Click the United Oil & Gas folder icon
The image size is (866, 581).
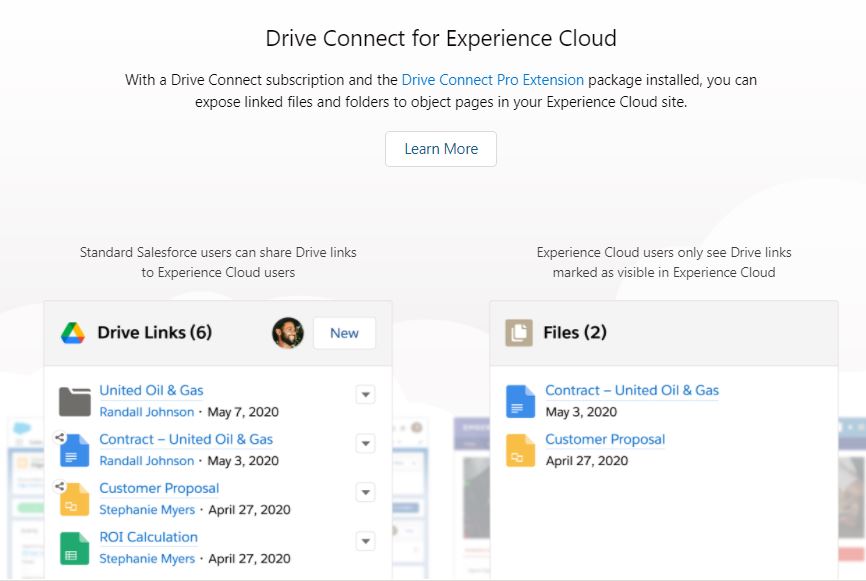click(x=75, y=402)
